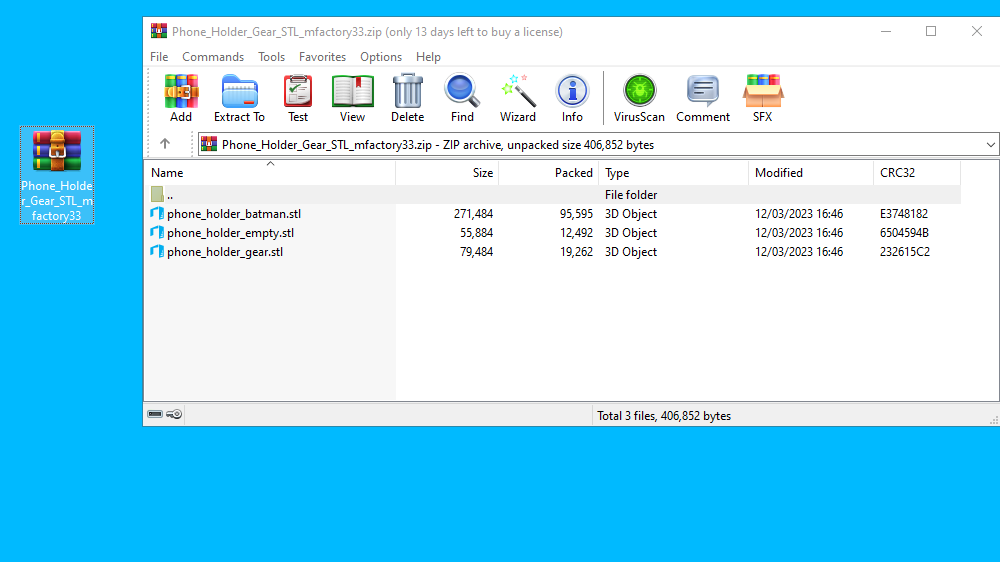Click the disk drive status bar icon
The image size is (1000, 562).
[155, 415]
